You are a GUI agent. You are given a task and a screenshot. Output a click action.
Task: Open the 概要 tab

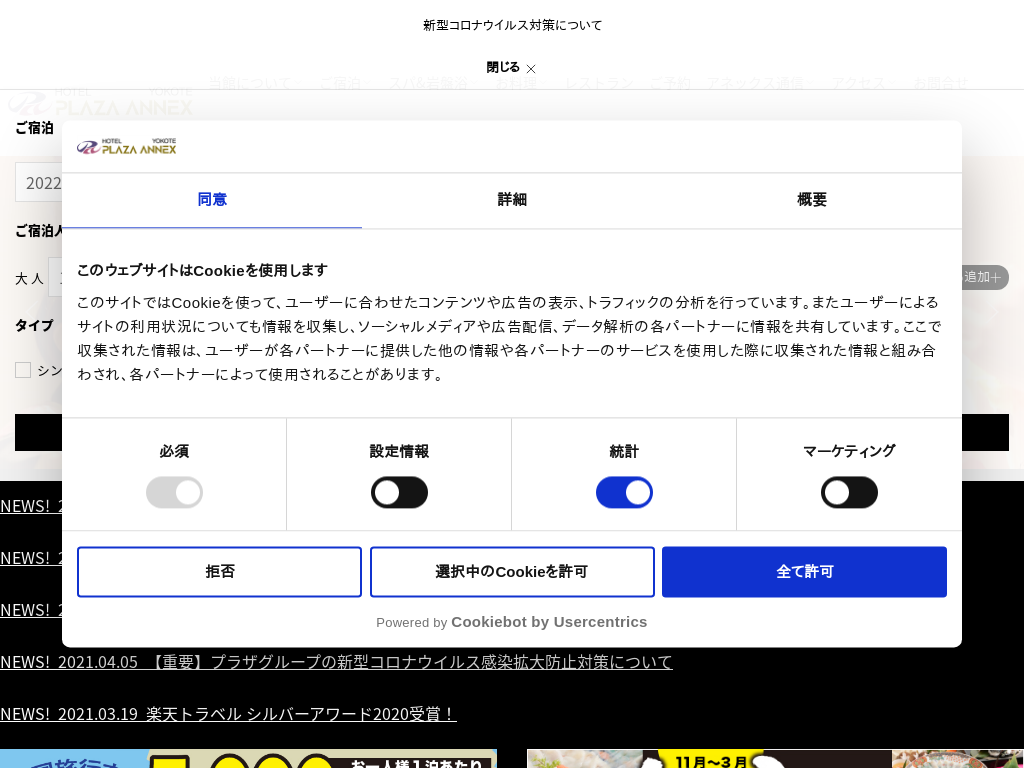pos(812,200)
